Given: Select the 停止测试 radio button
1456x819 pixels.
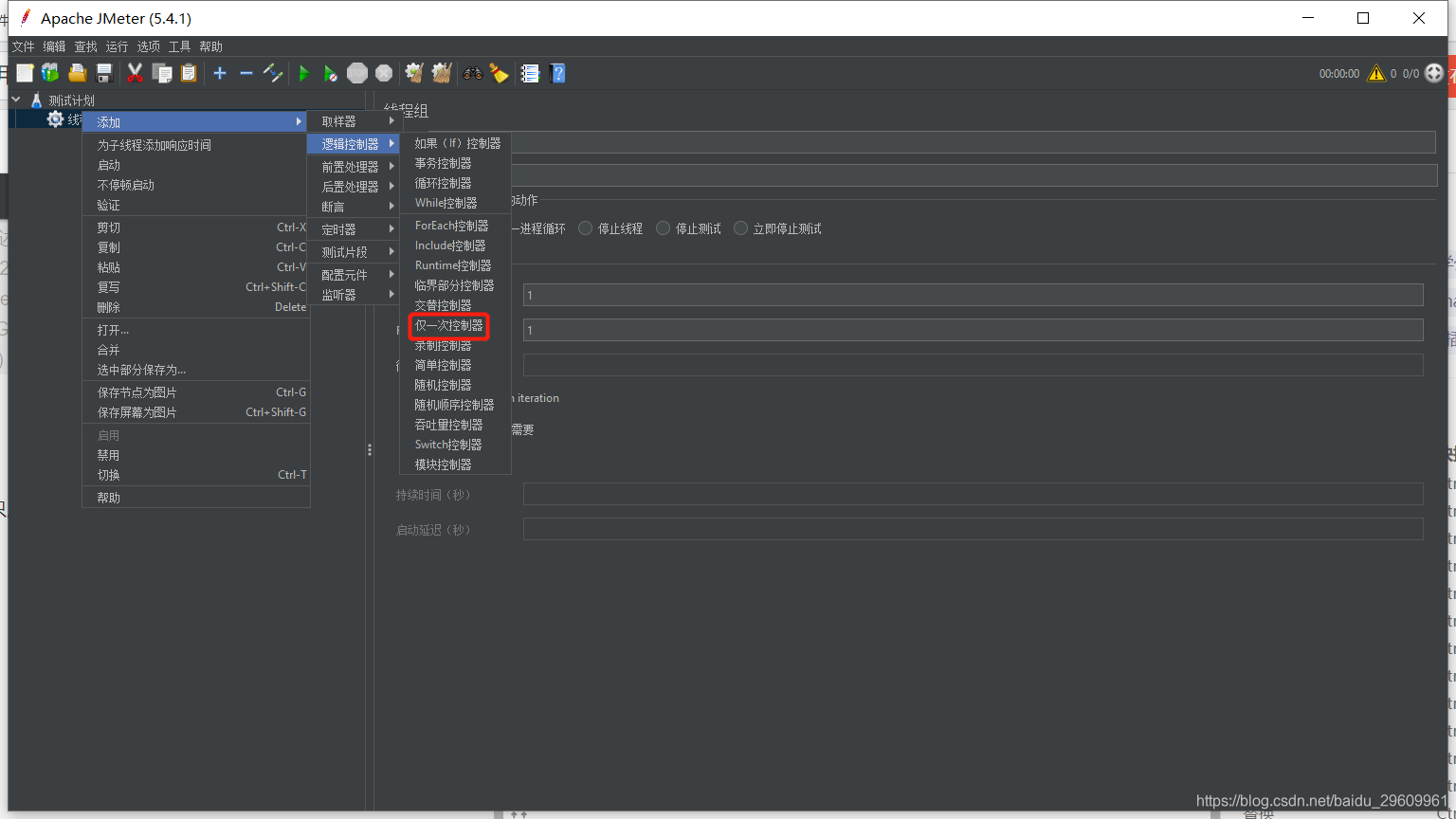Looking at the screenshot, I should 663,227.
